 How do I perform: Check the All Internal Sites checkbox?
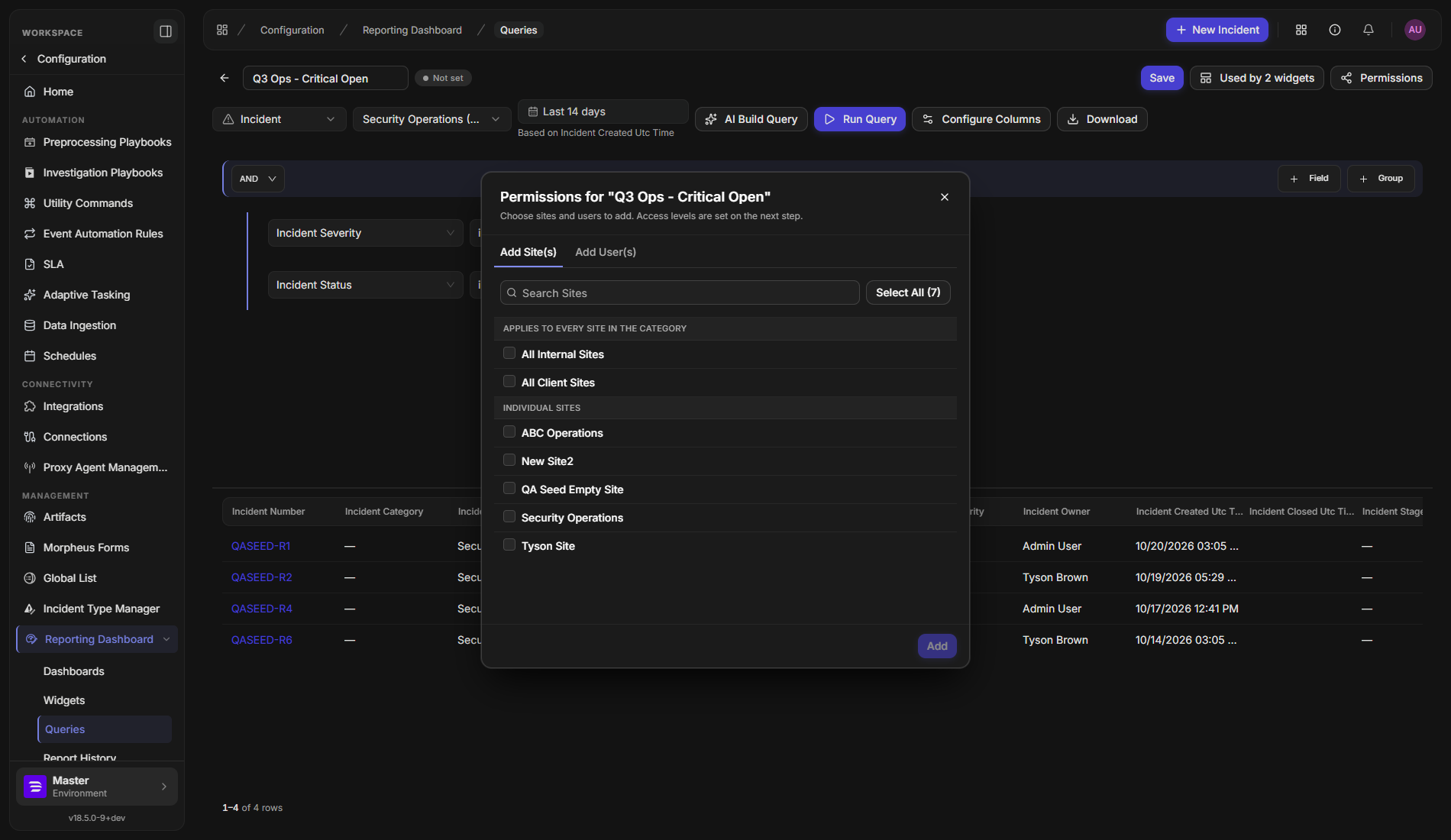509,354
